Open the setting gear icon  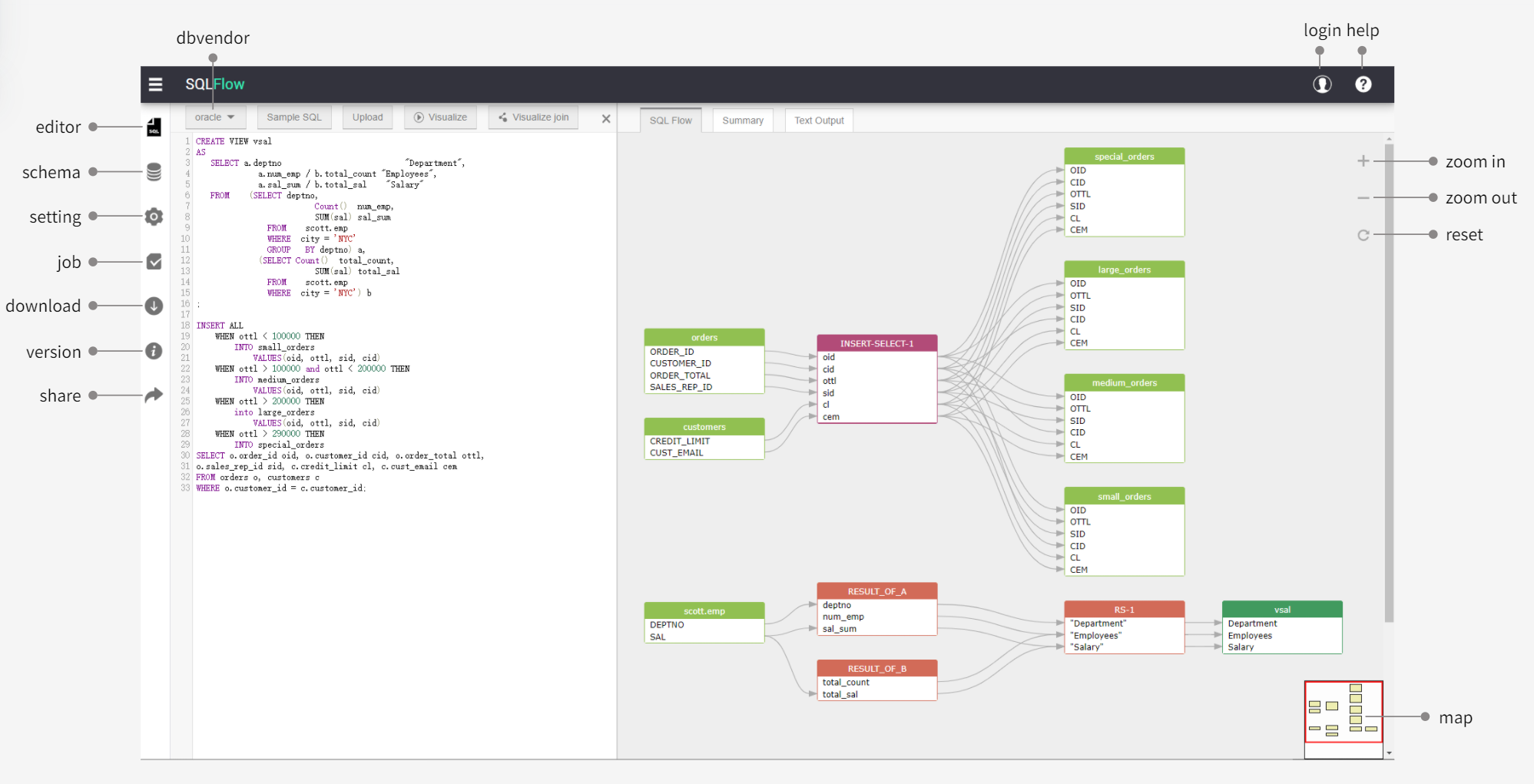pyautogui.click(x=154, y=217)
